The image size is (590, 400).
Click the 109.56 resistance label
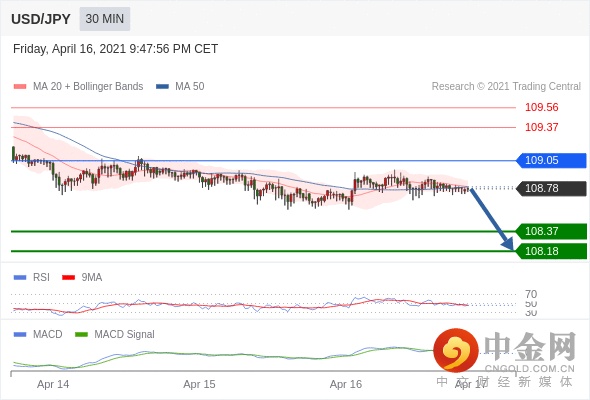click(x=541, y=107)
